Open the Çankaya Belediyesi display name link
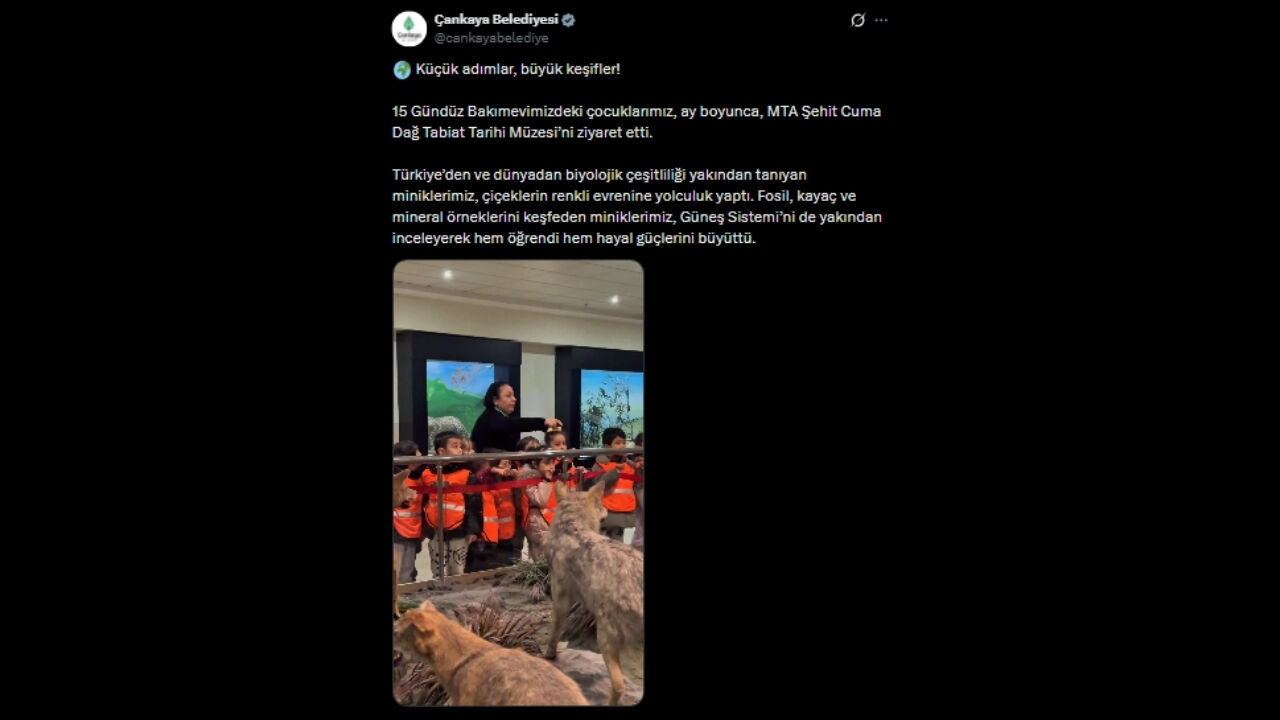The width and height of the screenshot is (1280, 720). [x=496, y=20]
